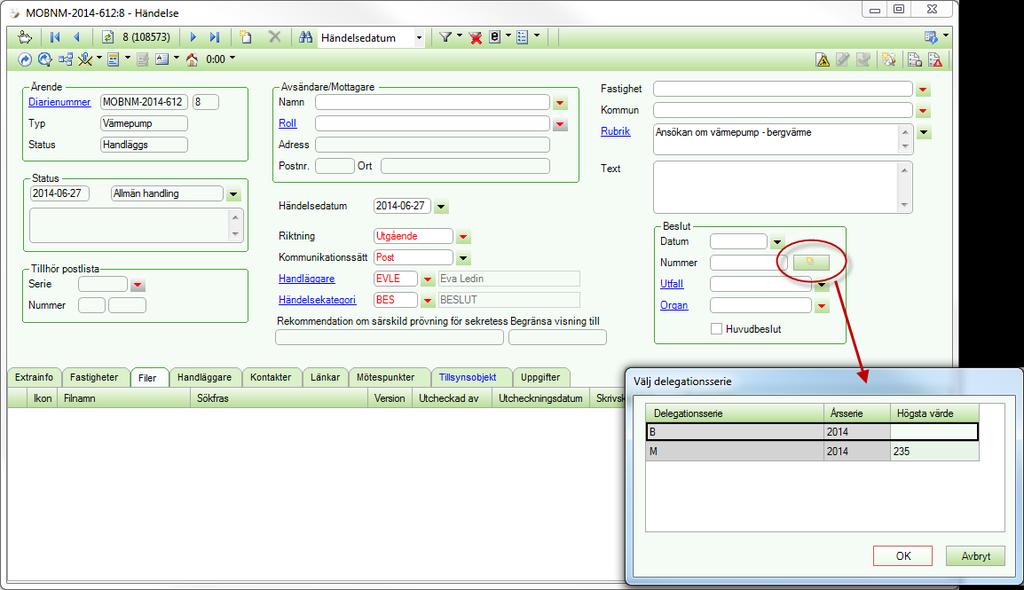This screenshot has height=590, width=1024.
Task: Switch to the Fastigheter tab
Action: coord(94,377)
